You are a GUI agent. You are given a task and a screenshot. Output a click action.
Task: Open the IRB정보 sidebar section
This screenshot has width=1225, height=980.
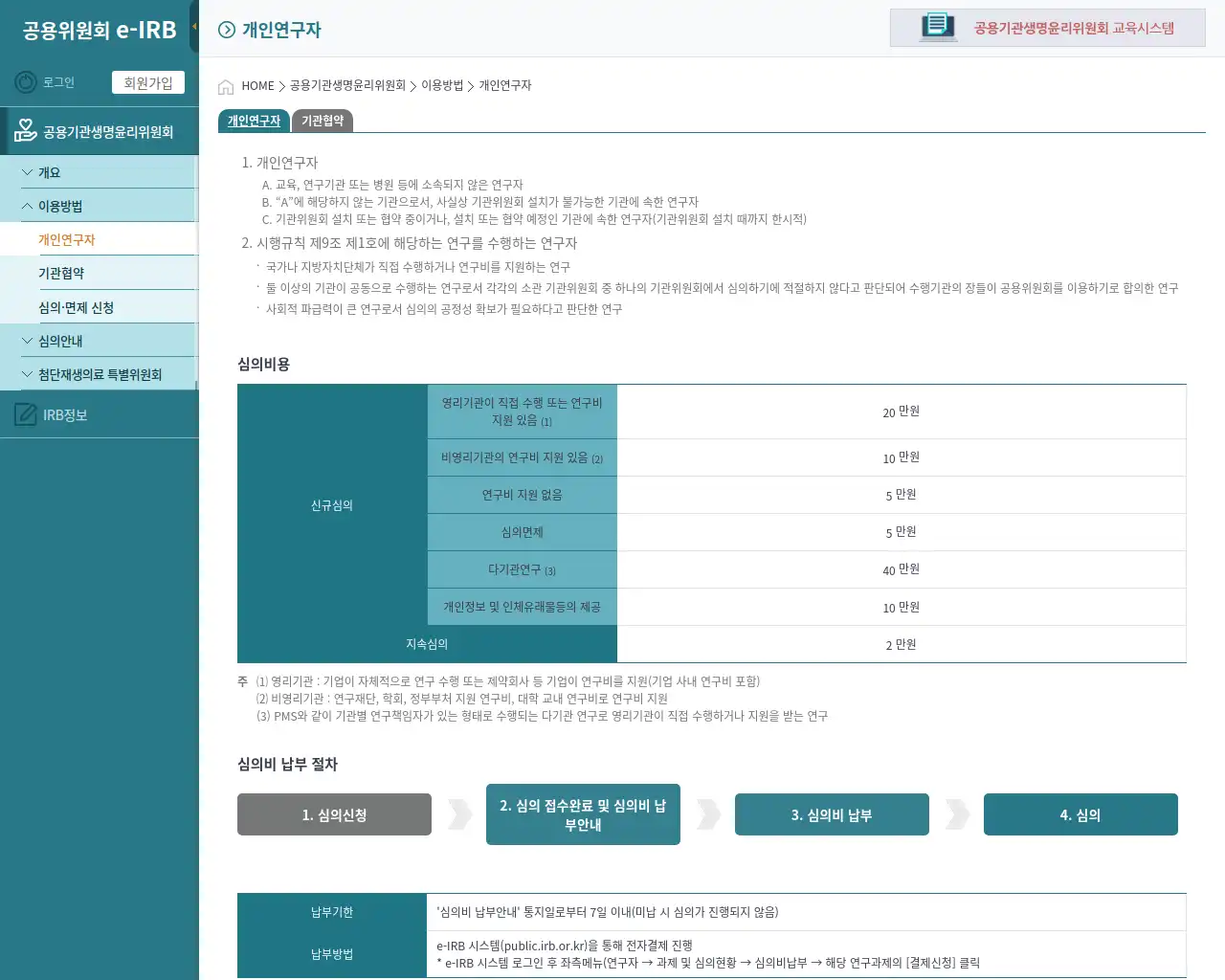coord(100,414)
